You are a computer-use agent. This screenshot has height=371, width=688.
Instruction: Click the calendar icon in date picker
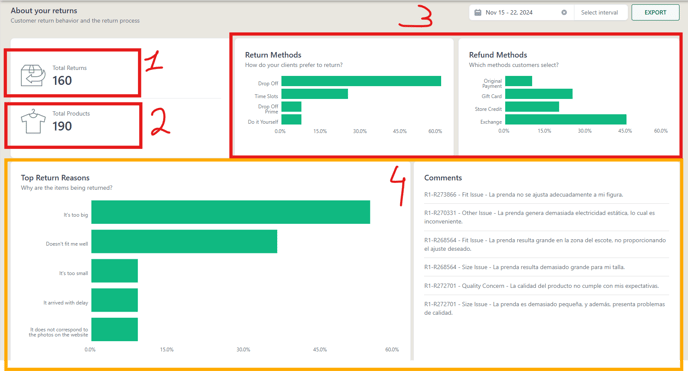[478, 13]
